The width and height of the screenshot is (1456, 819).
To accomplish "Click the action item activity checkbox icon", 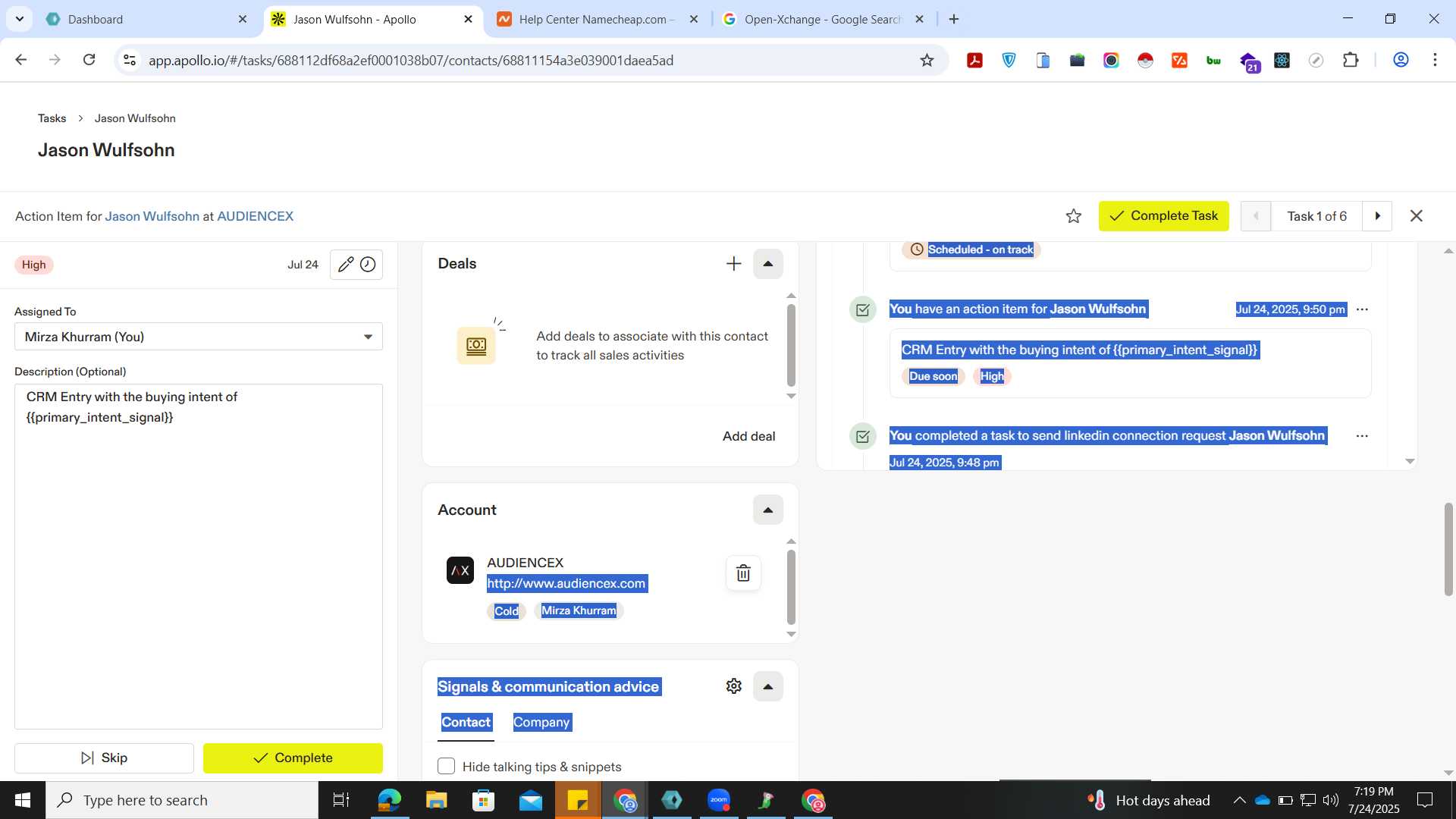I will tap(863, 309).
